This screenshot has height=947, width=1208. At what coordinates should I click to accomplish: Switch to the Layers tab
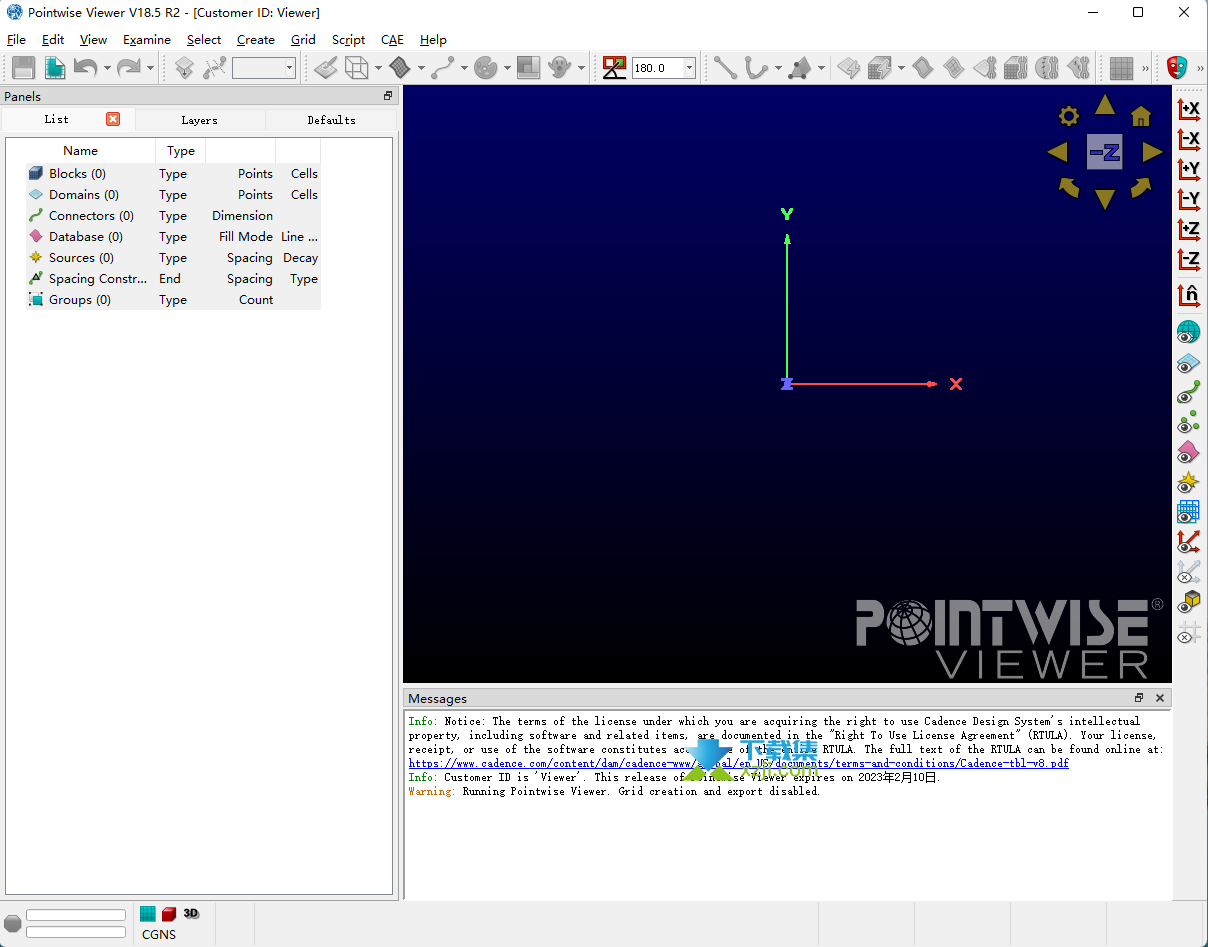(x=199, y=120)
